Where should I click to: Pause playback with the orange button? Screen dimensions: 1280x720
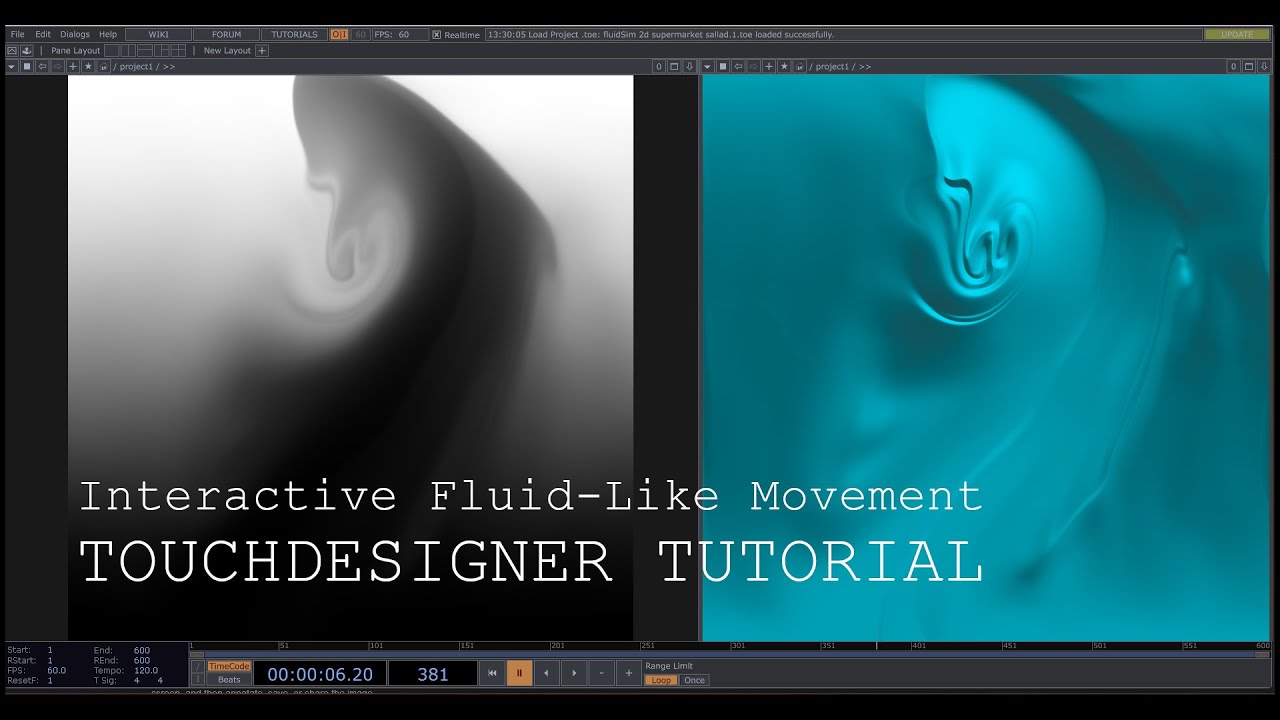pos(519,673)
